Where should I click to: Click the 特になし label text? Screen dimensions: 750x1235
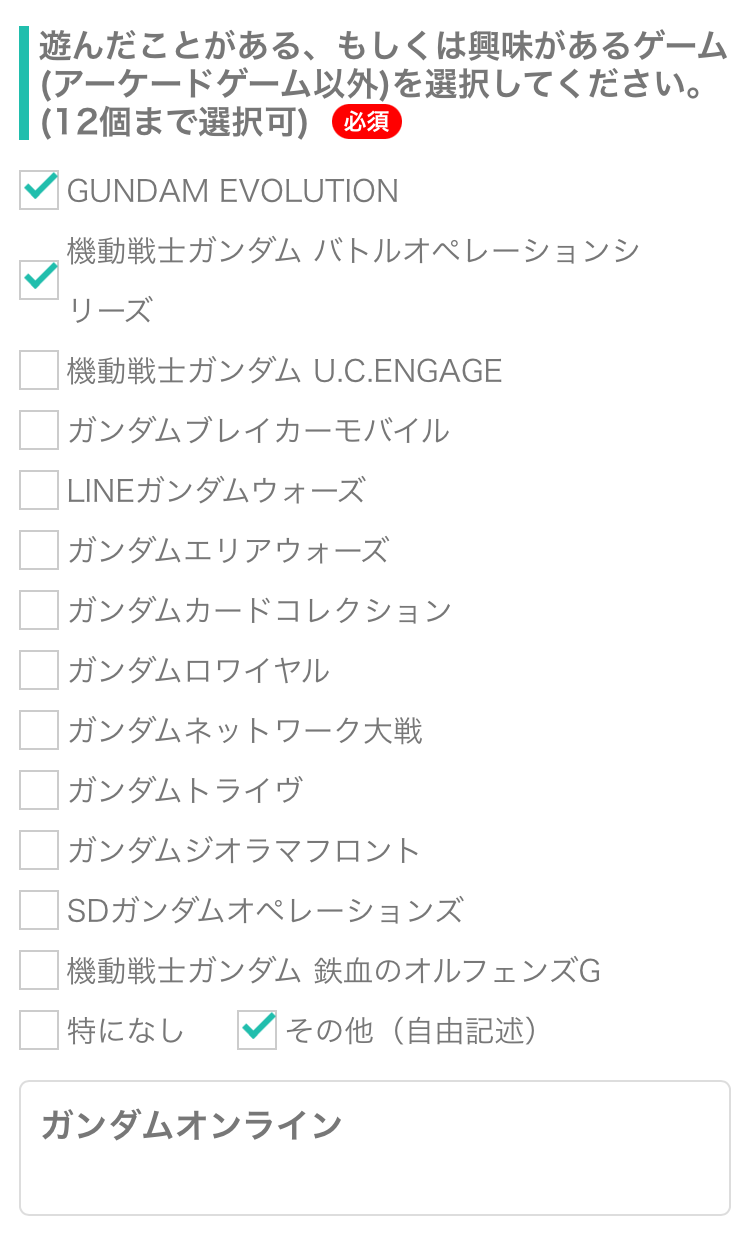126,1031
